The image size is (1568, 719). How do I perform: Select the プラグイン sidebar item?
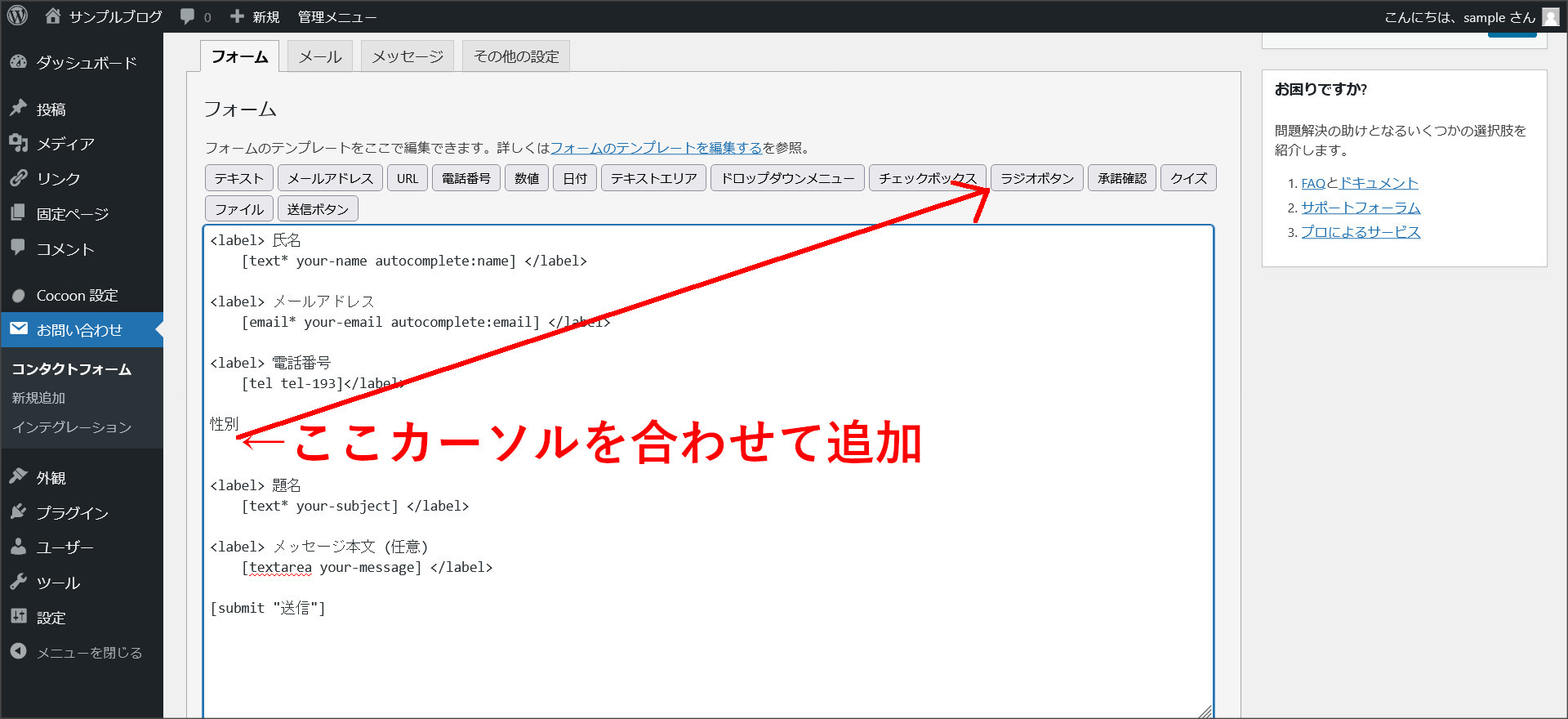click(x=72, y=513)
